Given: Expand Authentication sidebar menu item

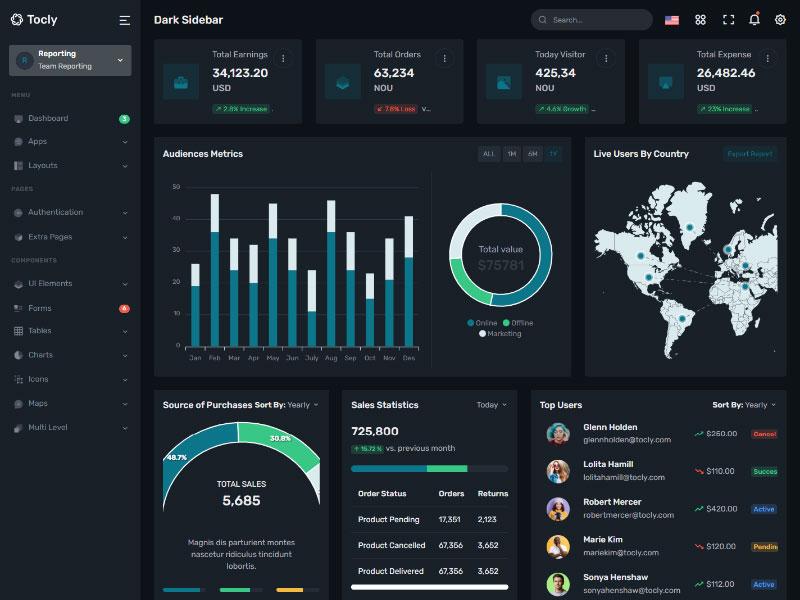Looking at the screenshot, I should pyautogui.click(x=56, y=212).
